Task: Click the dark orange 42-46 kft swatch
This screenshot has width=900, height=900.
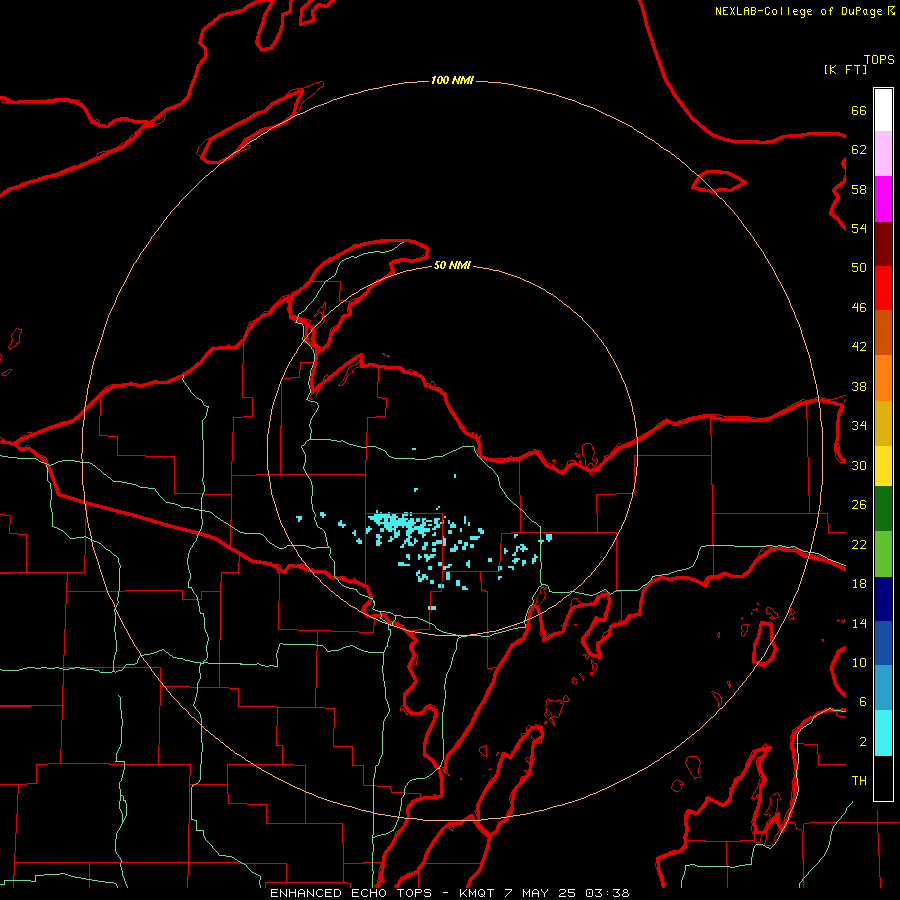Action: point(883,333)
